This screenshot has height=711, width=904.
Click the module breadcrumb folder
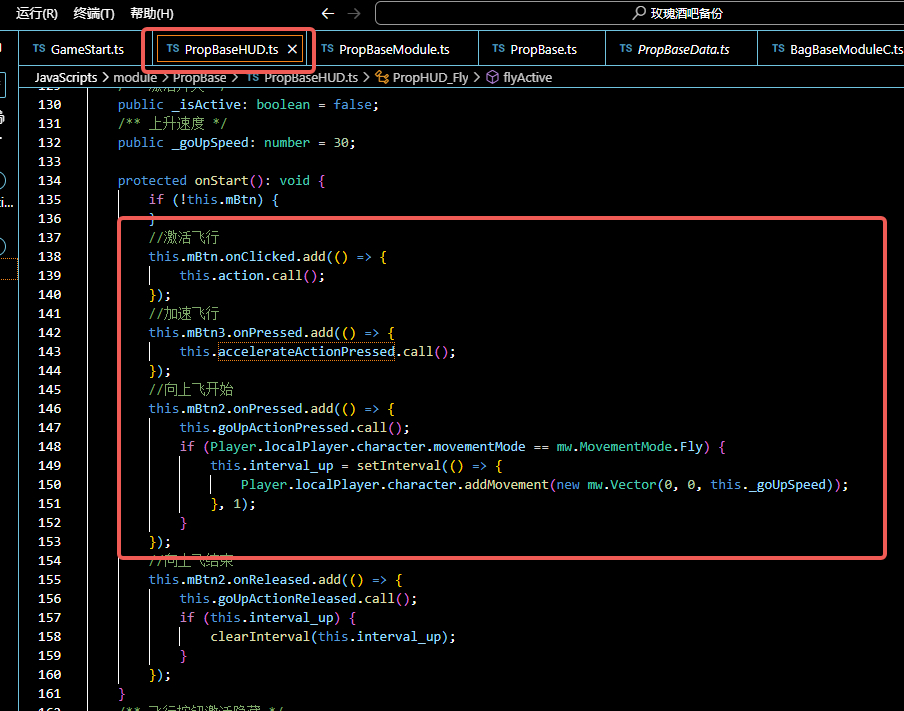(x=135, y=77)
